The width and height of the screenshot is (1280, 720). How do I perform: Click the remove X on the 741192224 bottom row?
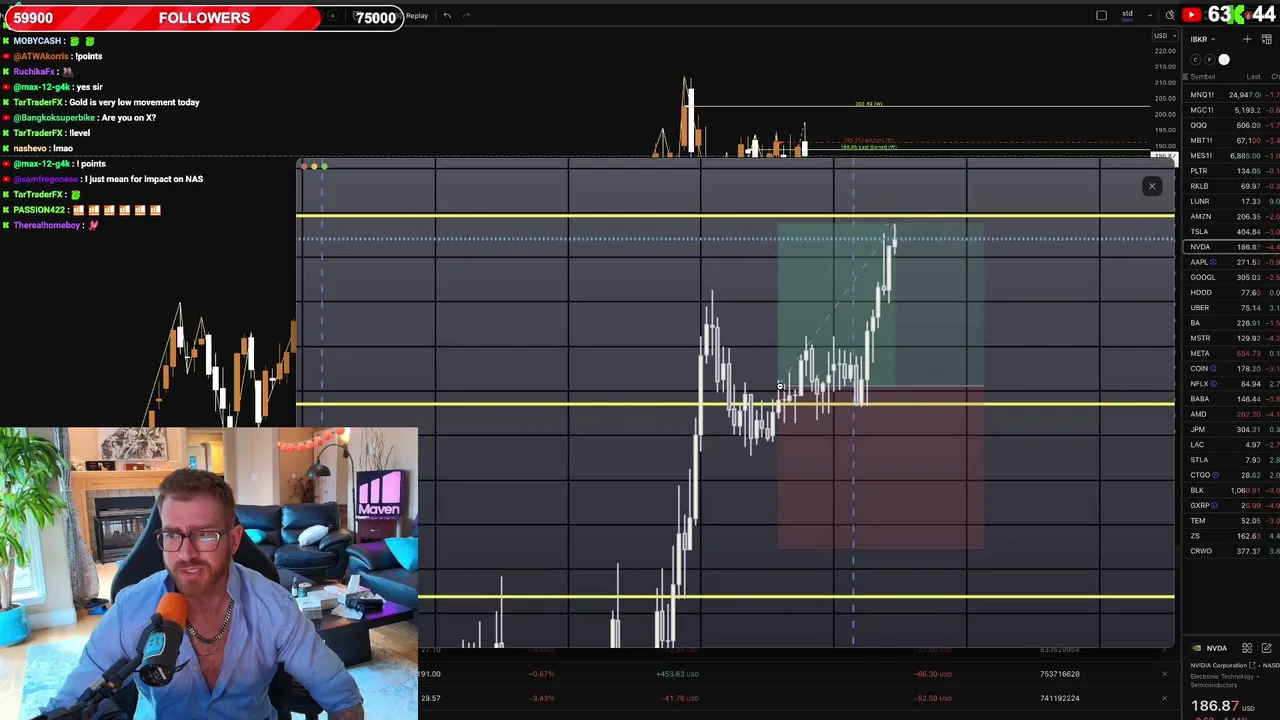pos(1164,698)
